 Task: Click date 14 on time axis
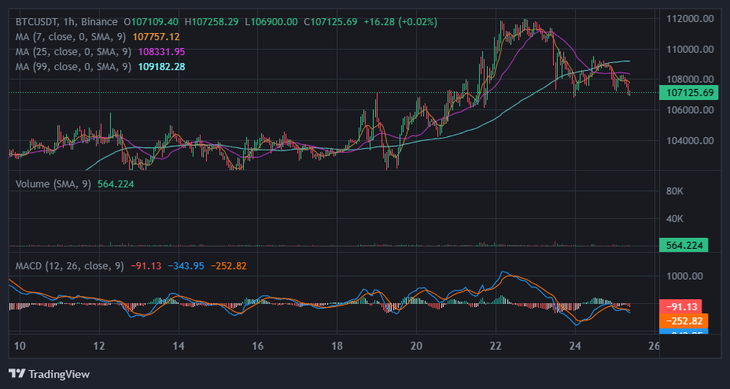(178, 346)
